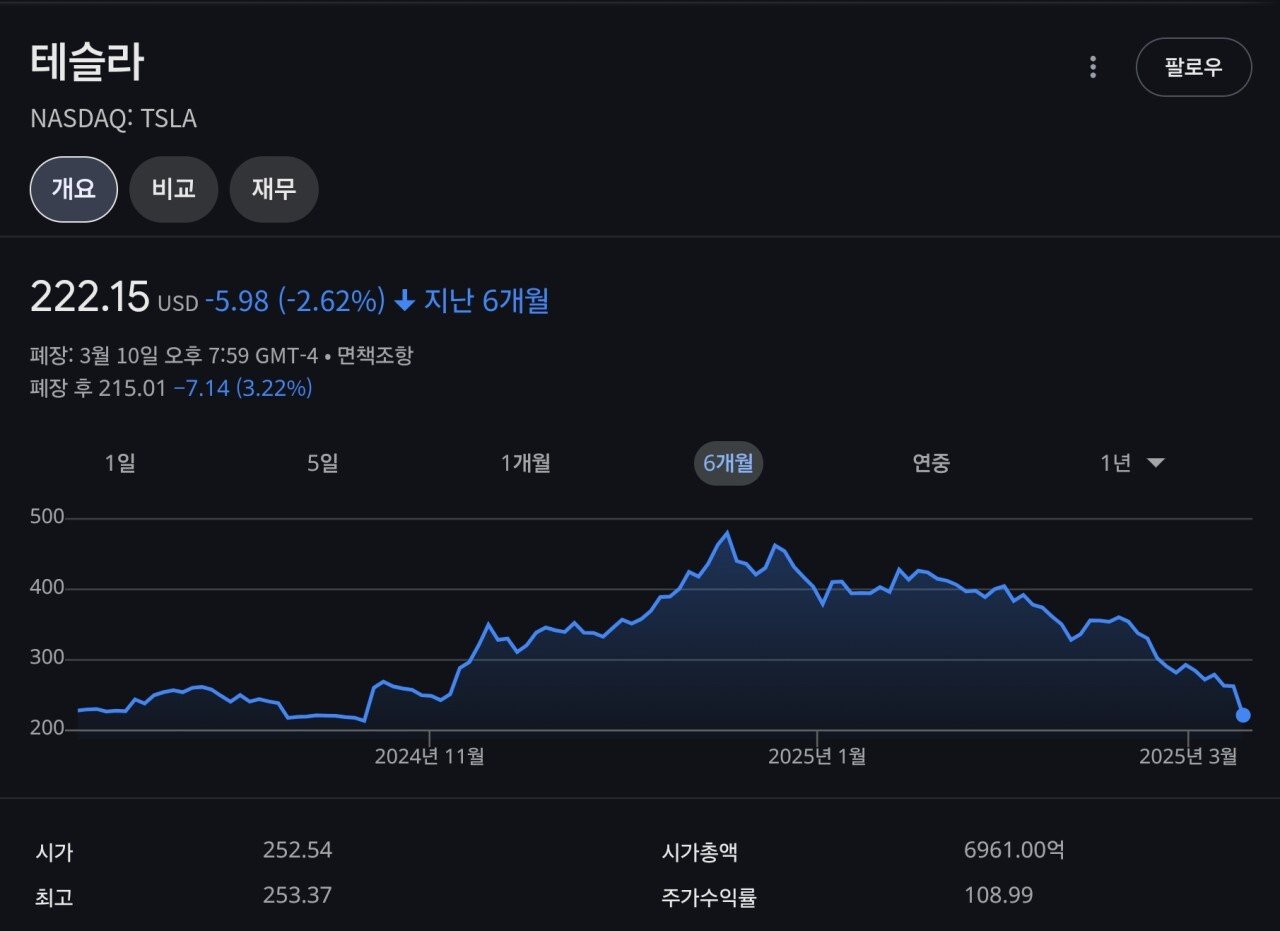Image resolution: width=1280 pixels, height=931 pixels.
Task: Switch the chart to the 5일 range
Action: pyautogui.click(x=323, y=463)
